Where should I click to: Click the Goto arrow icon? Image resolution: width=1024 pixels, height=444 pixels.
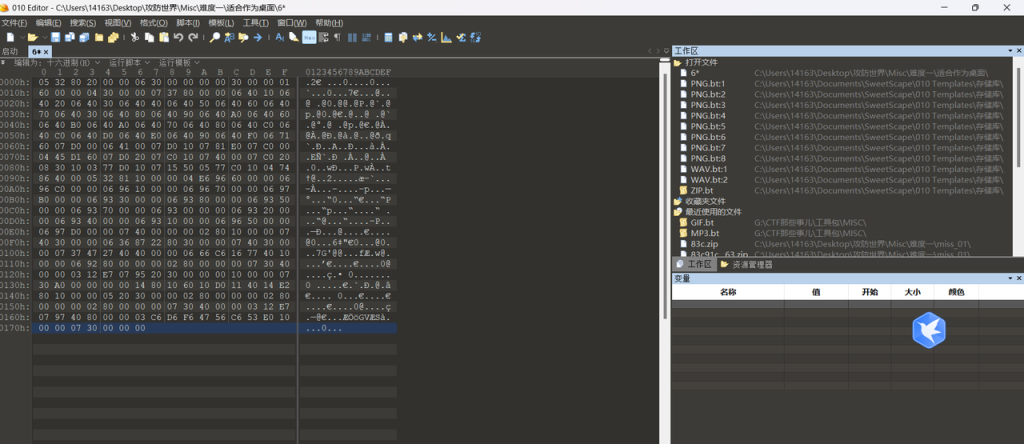[x=258, y=38]
